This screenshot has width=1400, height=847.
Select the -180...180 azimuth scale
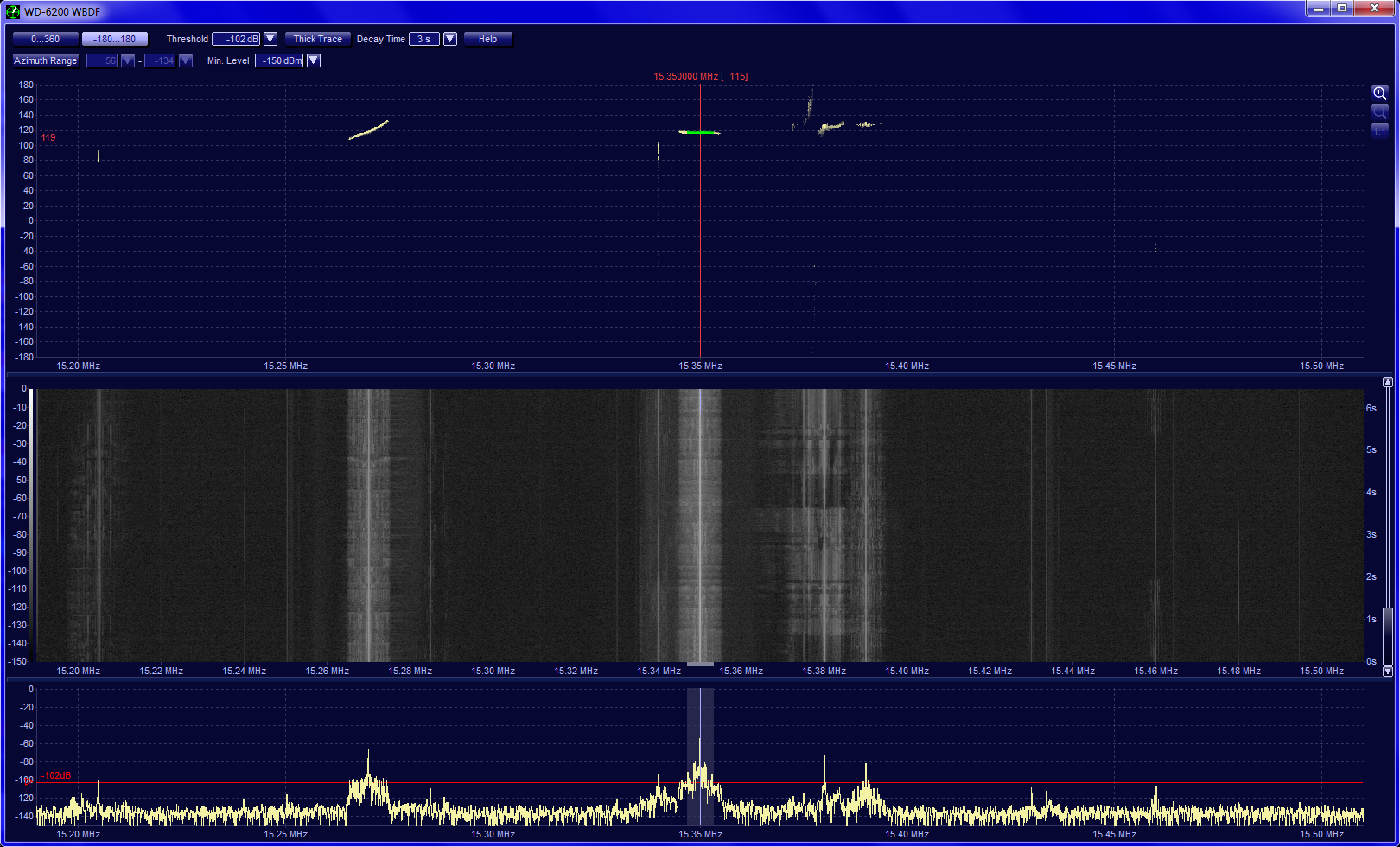point(115,39)
